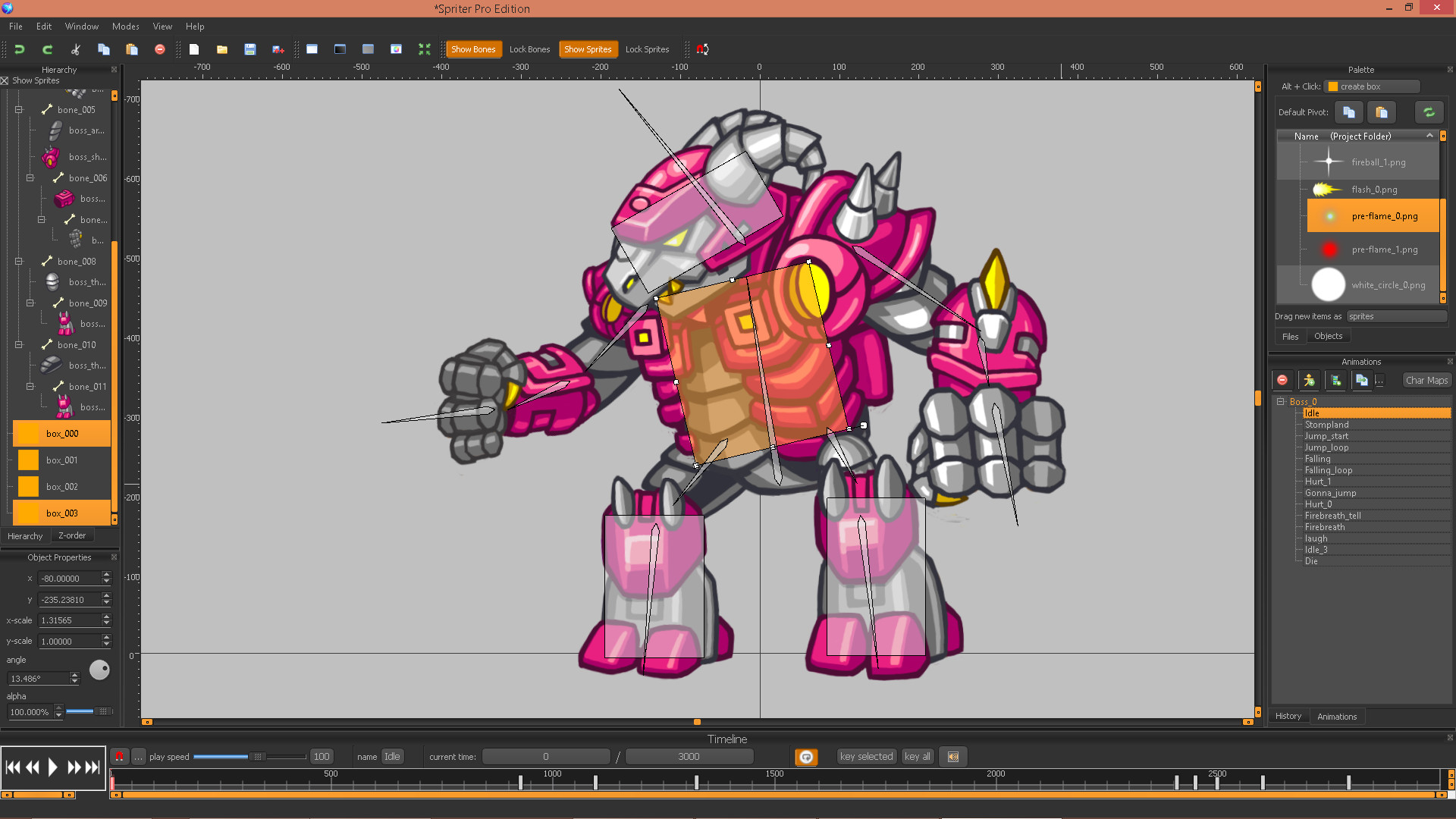The image size is (1456, 819).
Task: Enable Lock Sprites
Action: [646, 49]
